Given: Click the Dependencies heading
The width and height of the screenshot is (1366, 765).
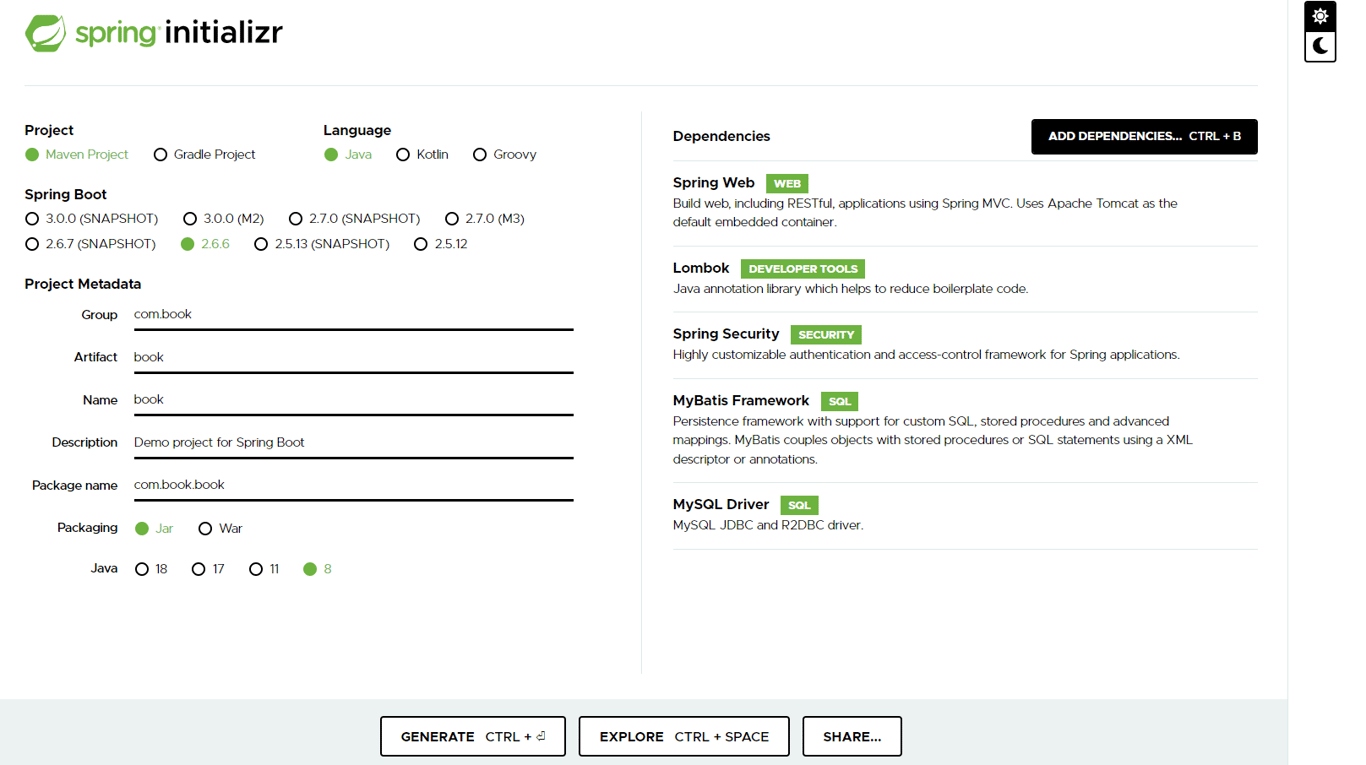Looking at the screenshot, I should coord(722,137).
